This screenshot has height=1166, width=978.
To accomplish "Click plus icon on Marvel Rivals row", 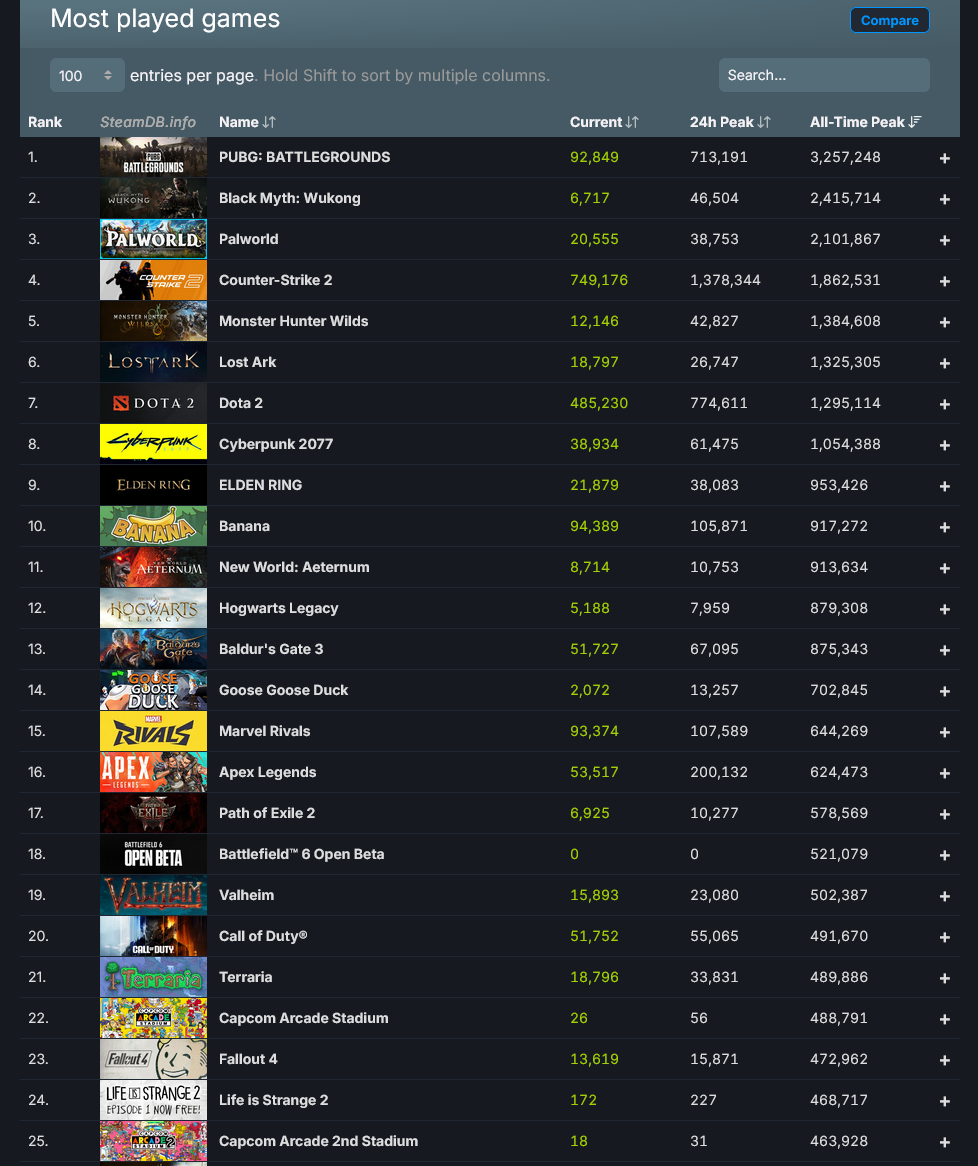I will tap(945, 732).
